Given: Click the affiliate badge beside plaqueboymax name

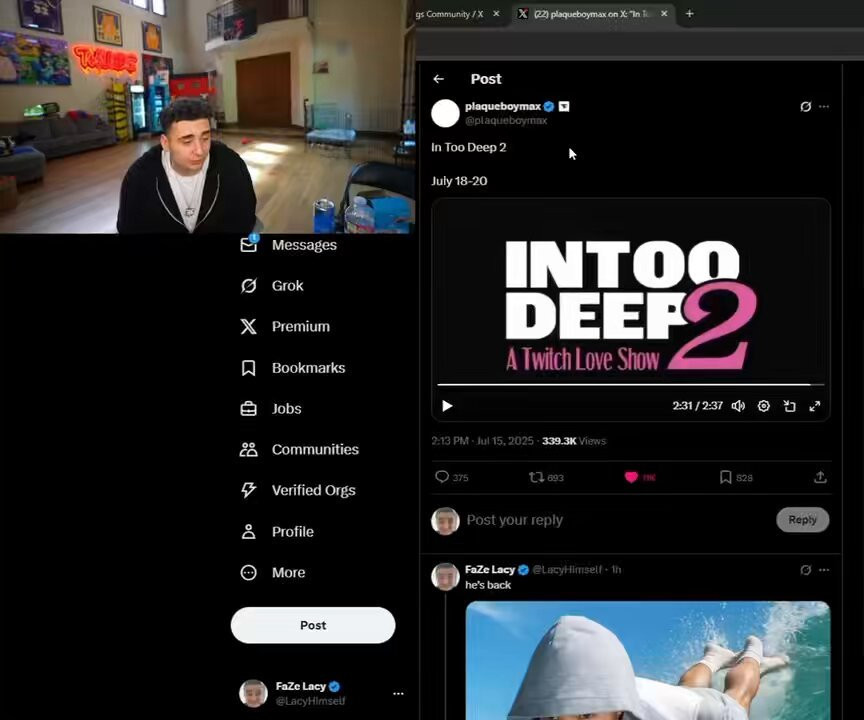Looking at the screenshot, I should (564, 106).
